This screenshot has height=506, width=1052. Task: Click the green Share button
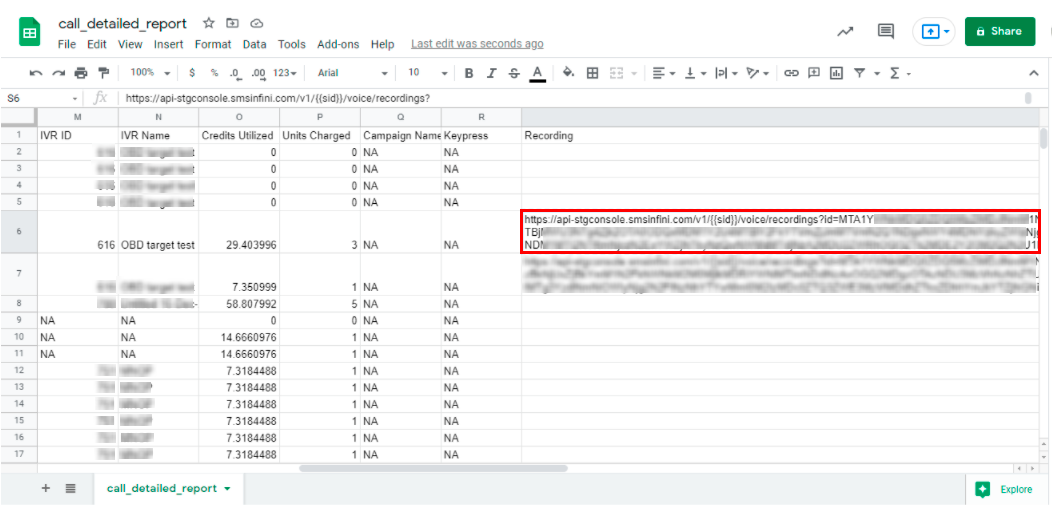point(1000,32)
